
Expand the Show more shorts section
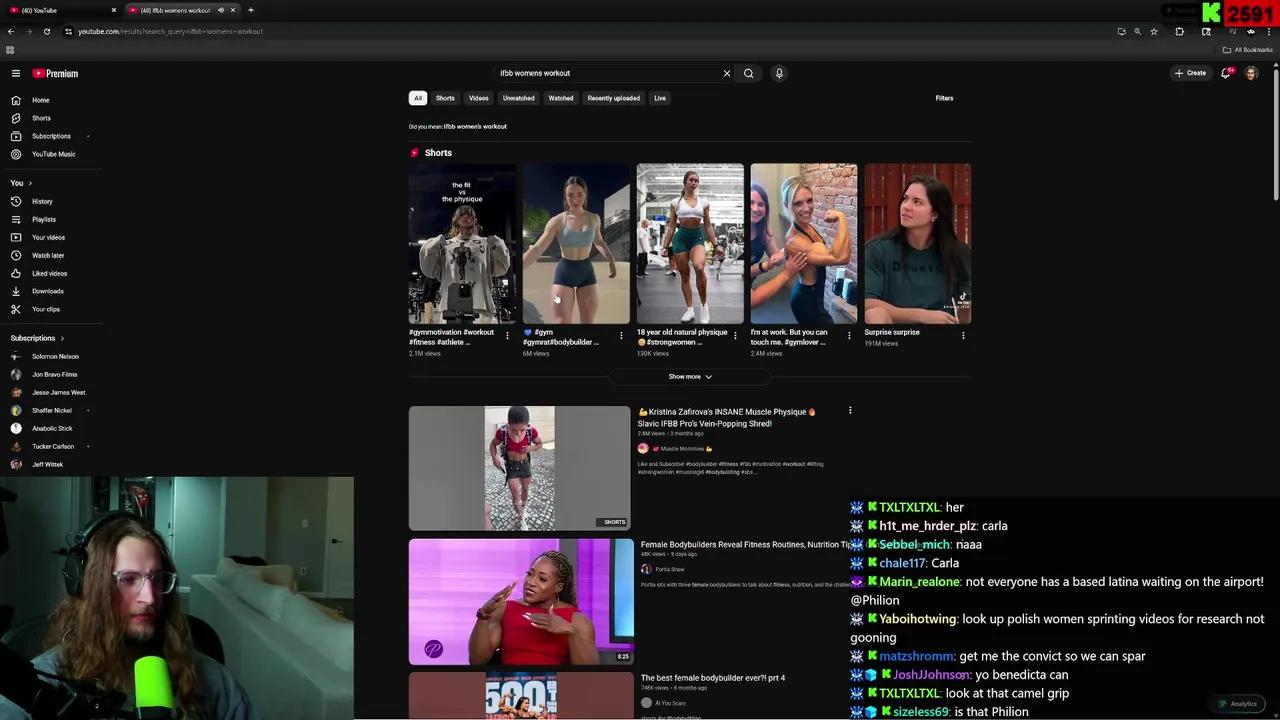tap(690, 377)
